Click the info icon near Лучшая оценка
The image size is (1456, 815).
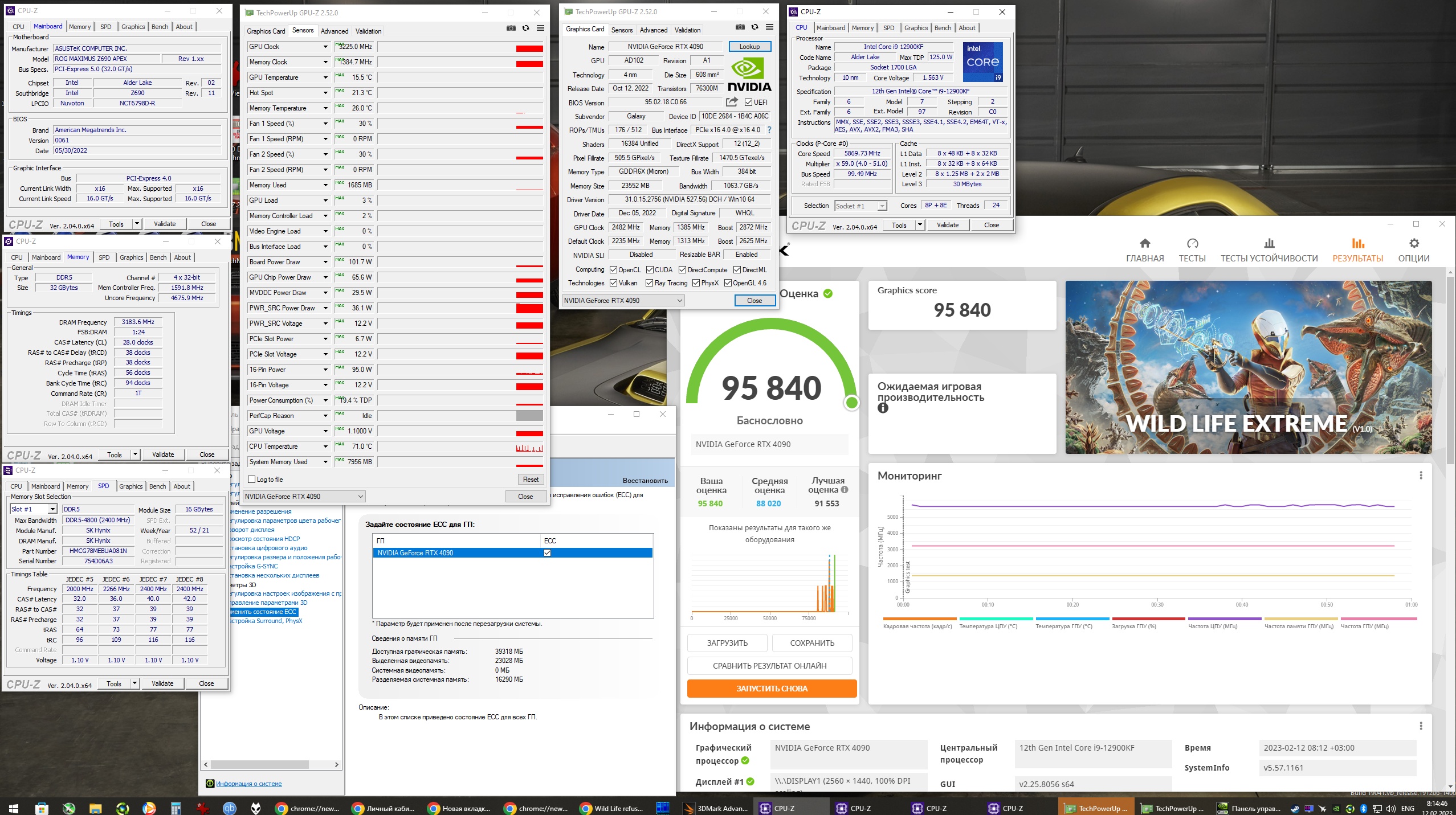point(845,489)
